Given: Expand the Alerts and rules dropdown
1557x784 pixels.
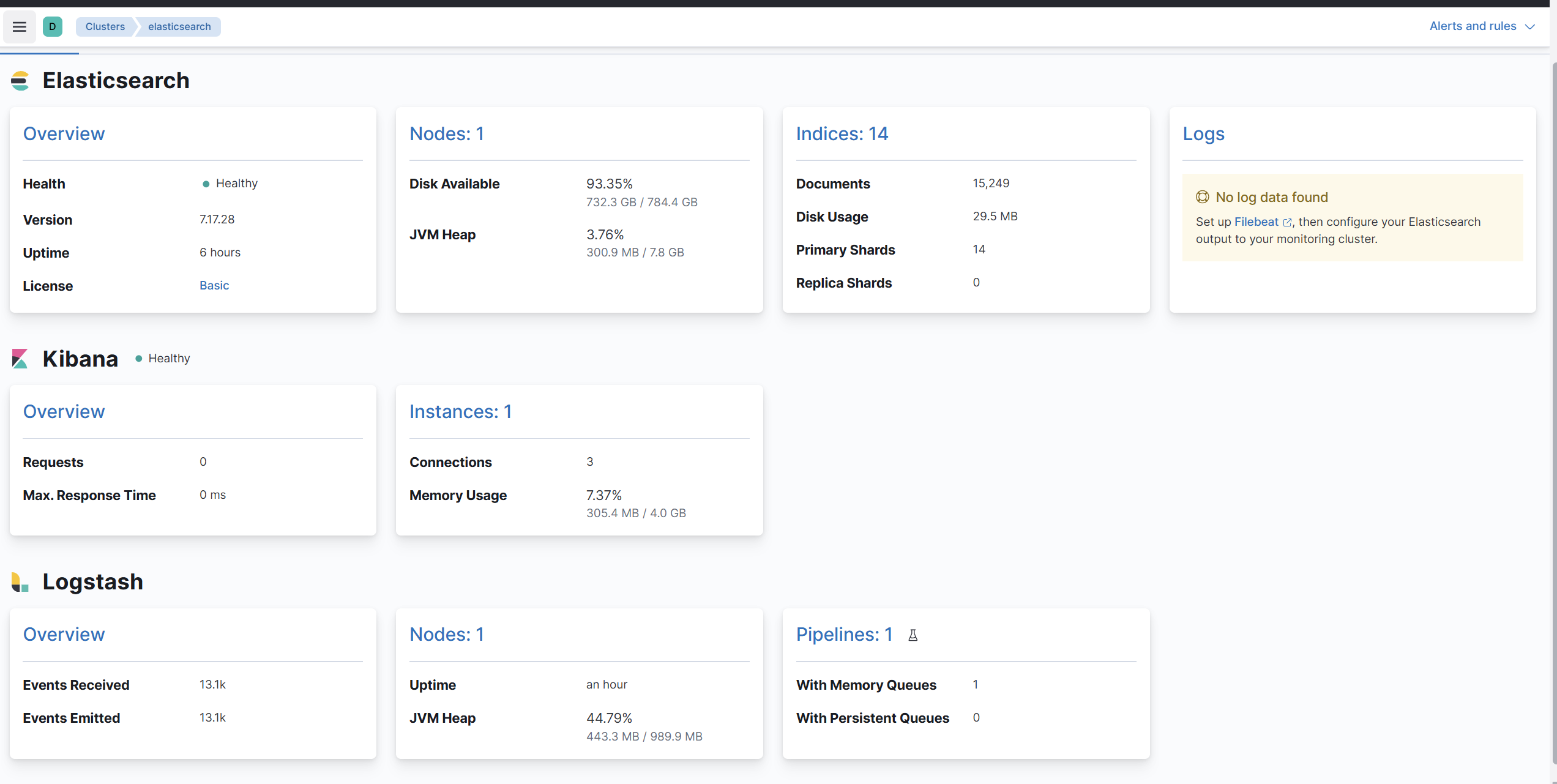Looking at the screenshot, I should pos(1473,26).
